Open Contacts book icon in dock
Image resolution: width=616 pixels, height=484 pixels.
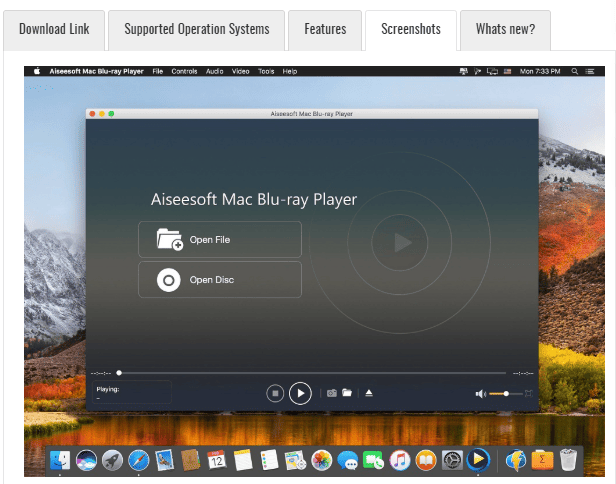click(x=191, y=460)
